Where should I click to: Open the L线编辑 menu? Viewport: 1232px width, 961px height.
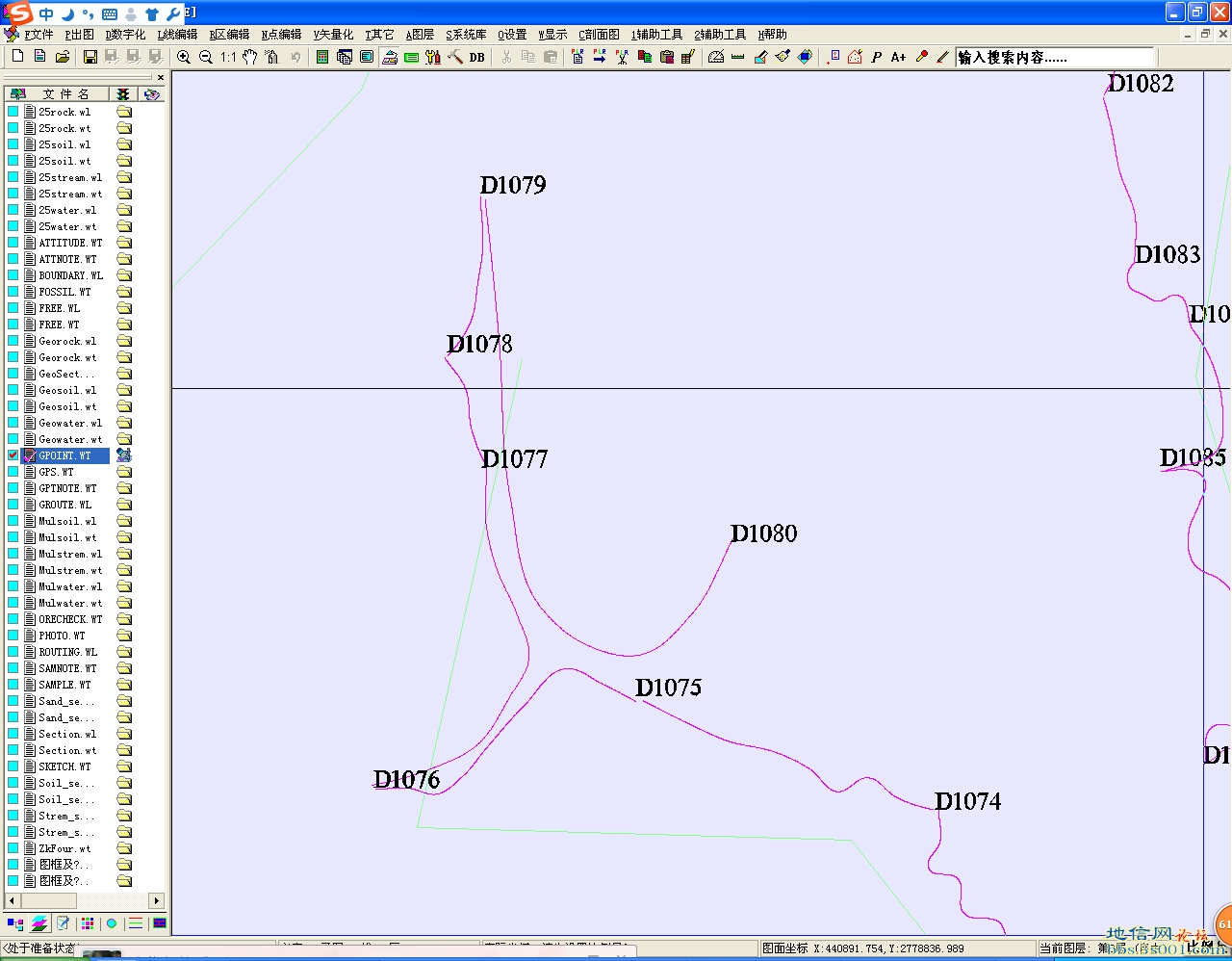(177, 35)
